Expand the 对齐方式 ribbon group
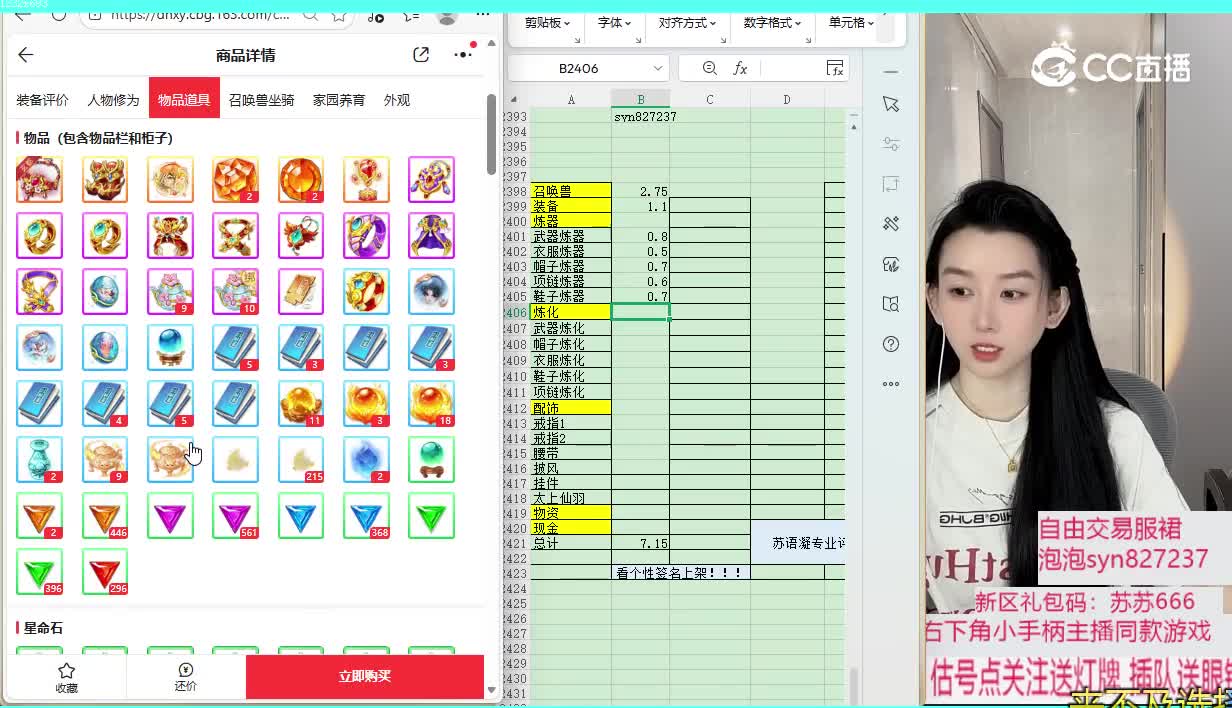The height and width of the screenshot is (708, 1232). pos(686,22)
